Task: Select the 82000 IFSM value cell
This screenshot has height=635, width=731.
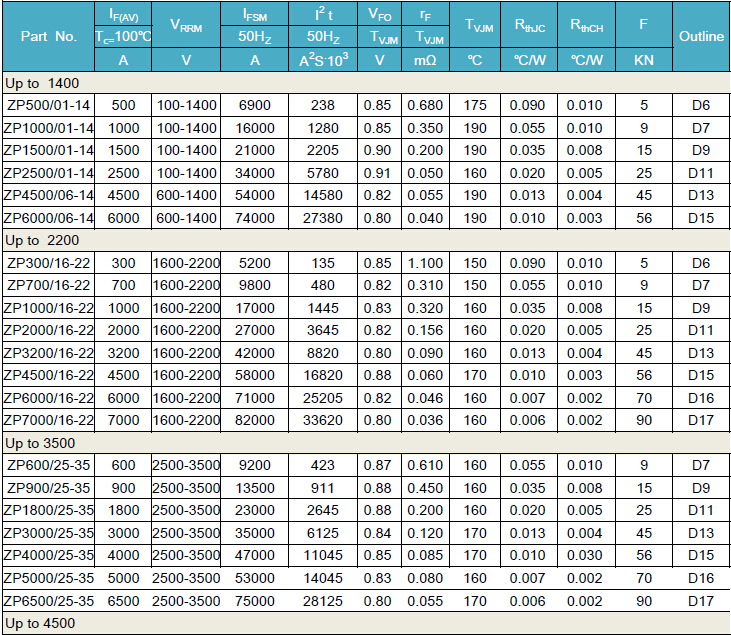Action: [255, 420]
